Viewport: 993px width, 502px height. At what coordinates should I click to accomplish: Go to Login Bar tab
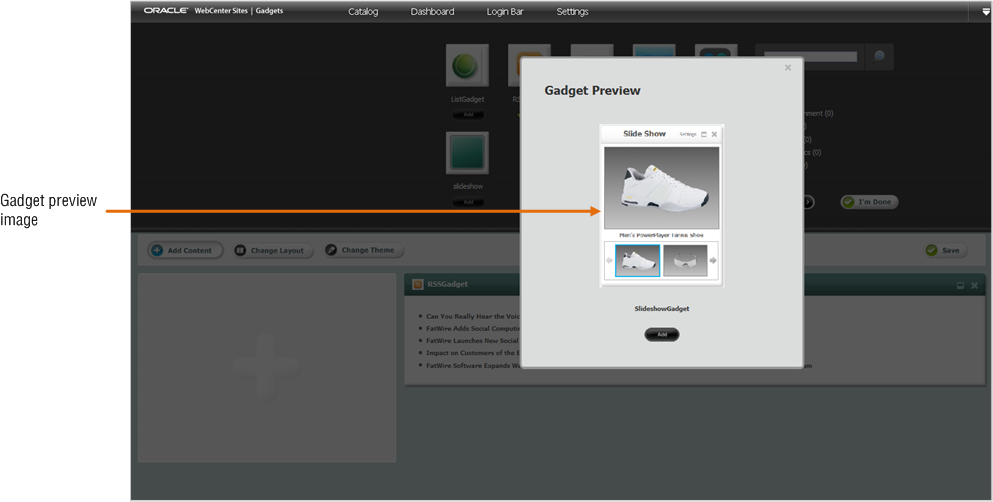pos(505,11)
